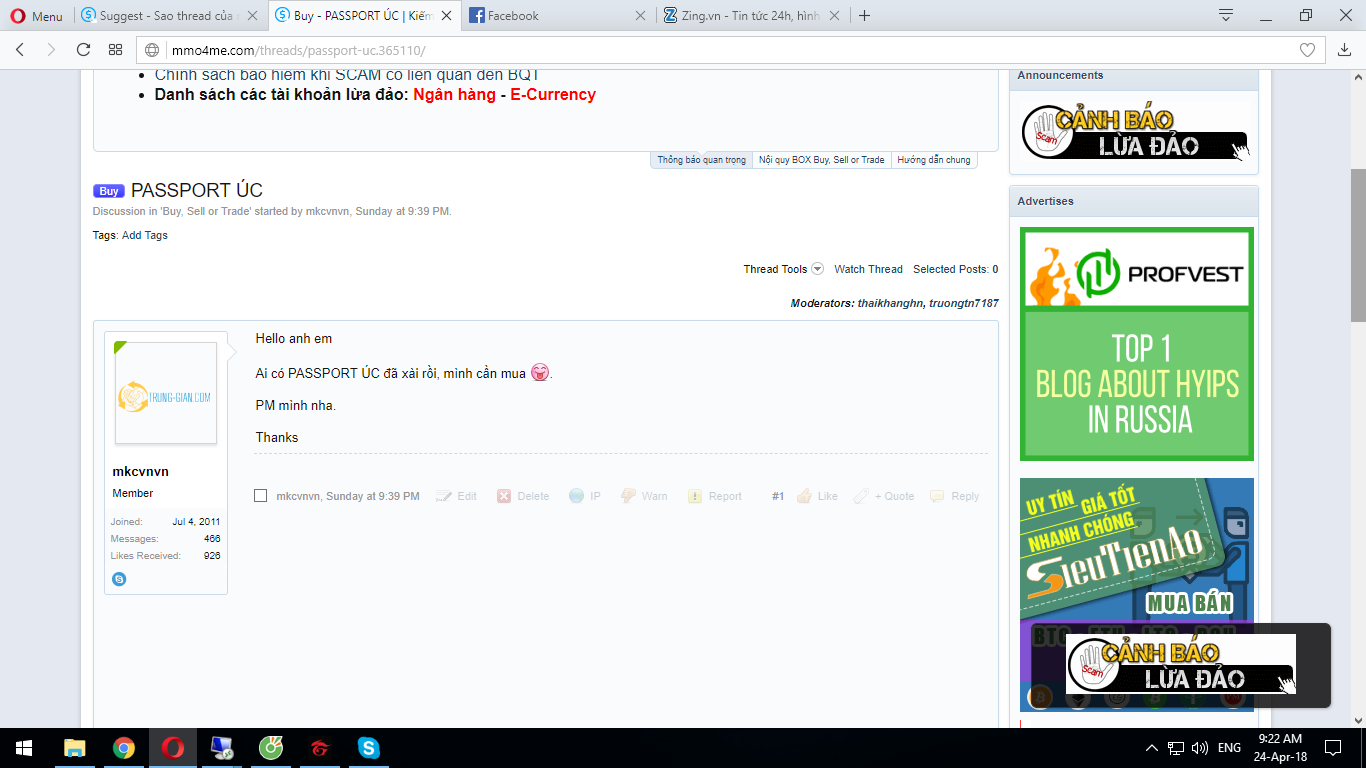Expand the Thread Tools dropdown

pos(783,269)
